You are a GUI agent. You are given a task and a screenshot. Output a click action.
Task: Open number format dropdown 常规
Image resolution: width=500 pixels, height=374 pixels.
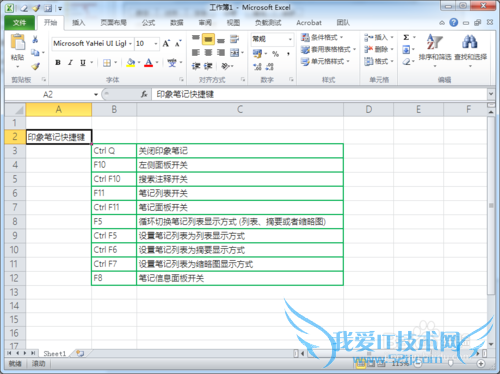tap(290, 39)
